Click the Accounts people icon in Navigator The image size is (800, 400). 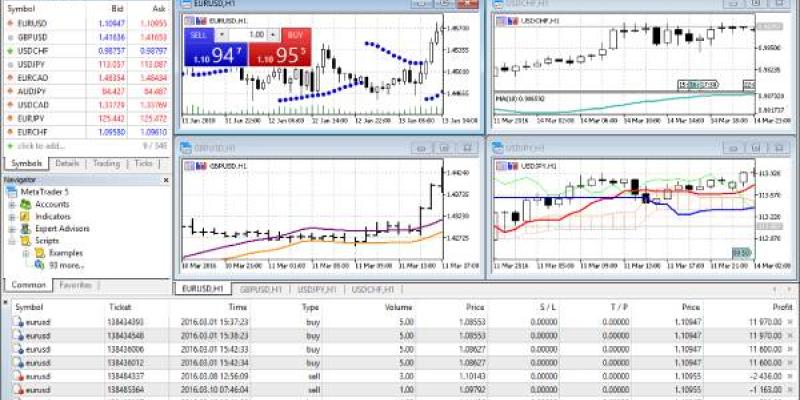(x=26, y=204)
